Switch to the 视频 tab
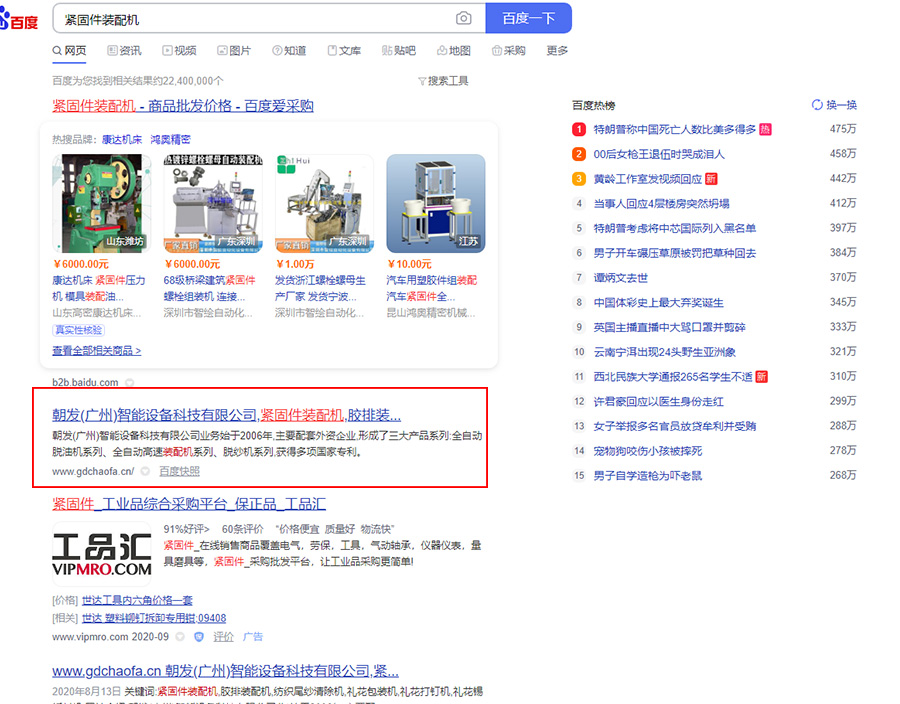This screenshot has width=900, height=704. pyautogui.click(x=179, y=50)
